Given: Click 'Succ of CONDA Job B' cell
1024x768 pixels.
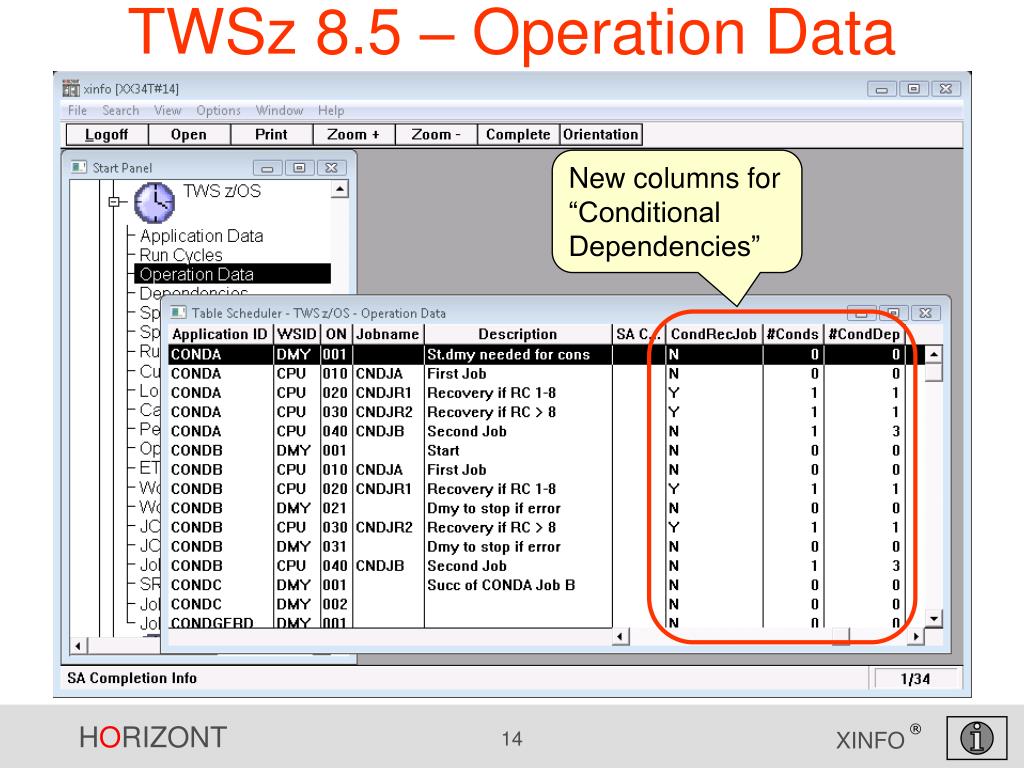Looking at the screenshot, I should [x=501, y=585].
